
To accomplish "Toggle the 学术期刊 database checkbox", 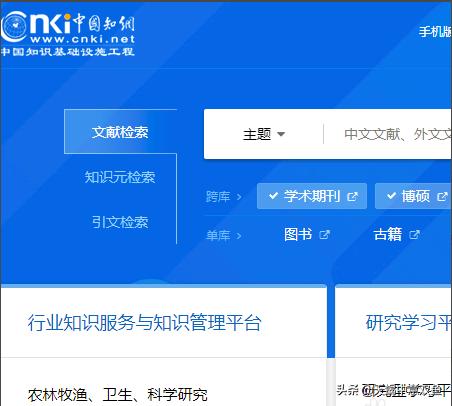I will click(273, 196).
